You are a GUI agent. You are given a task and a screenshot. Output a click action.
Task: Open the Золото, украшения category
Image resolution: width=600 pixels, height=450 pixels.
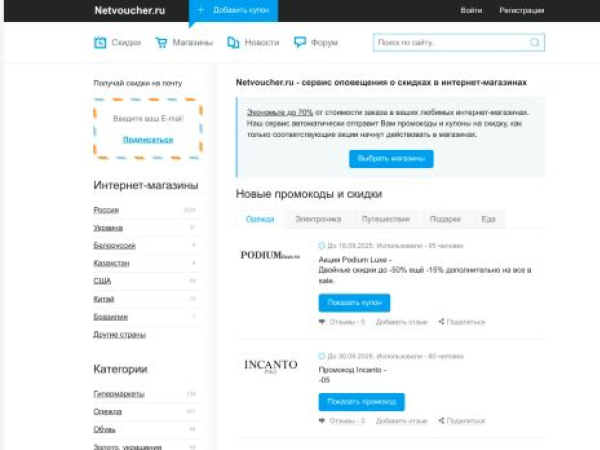[127, 447]
